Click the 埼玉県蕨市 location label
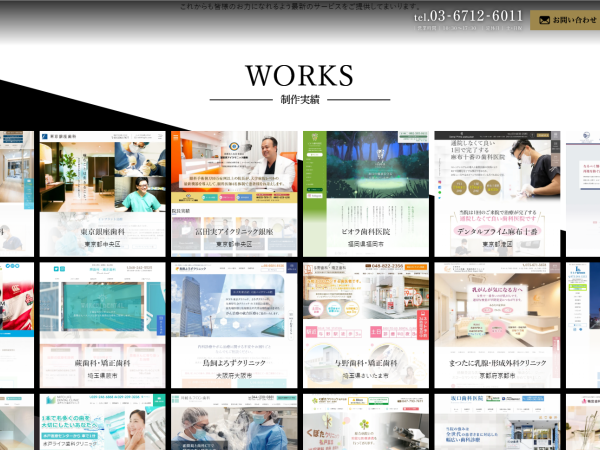 point(103,376)
